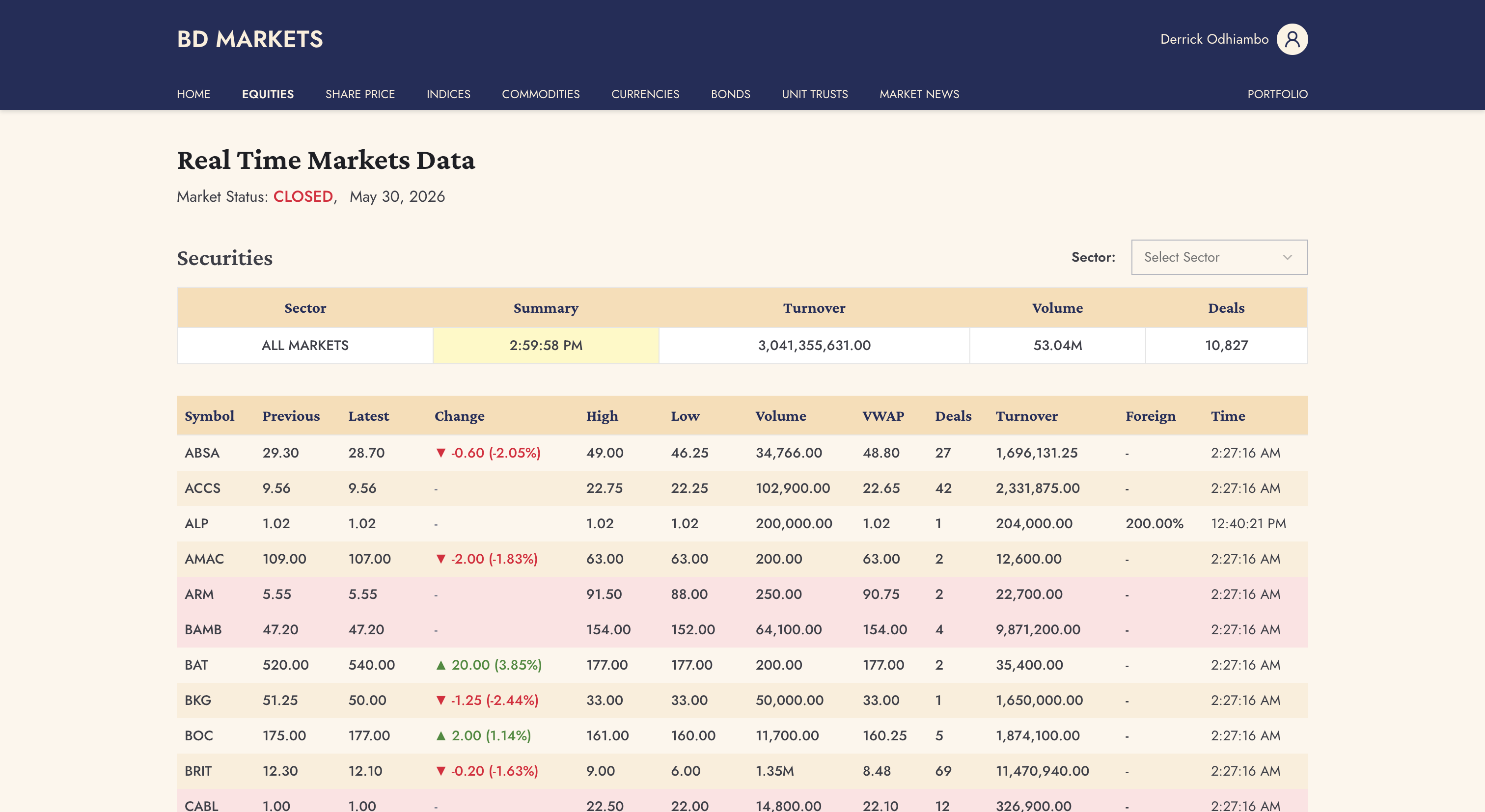The image size is (1485, 812).
Task: Click the High column header
Action: (602, 415)
